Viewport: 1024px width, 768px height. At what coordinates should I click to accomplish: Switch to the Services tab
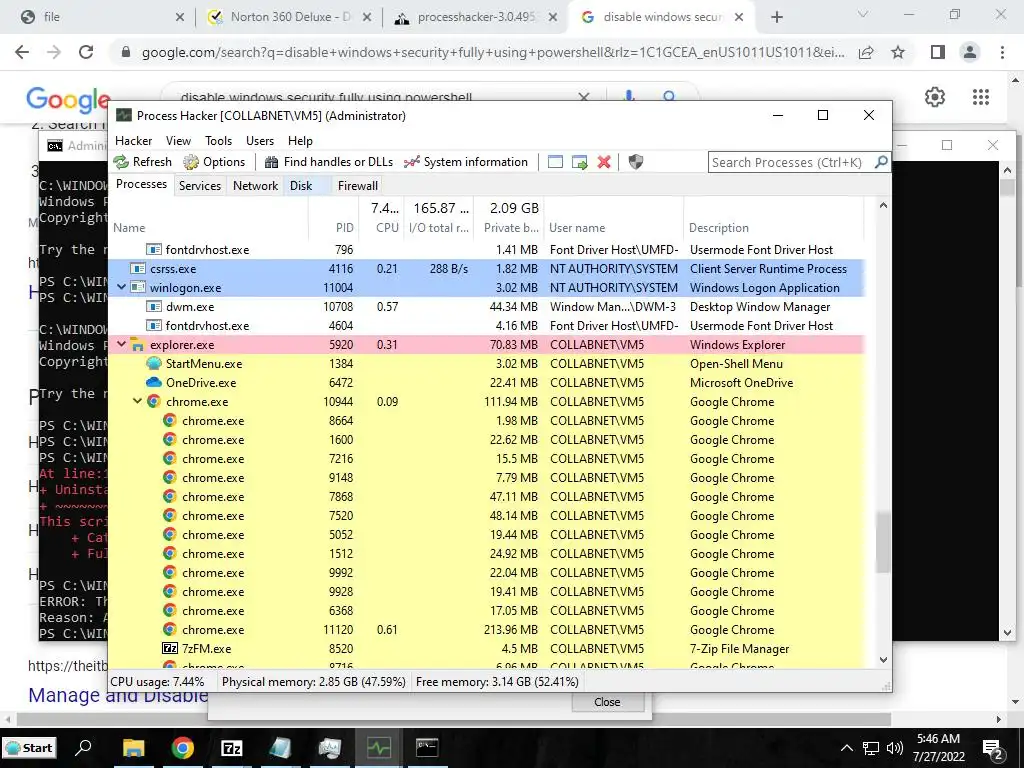(200, 185)
